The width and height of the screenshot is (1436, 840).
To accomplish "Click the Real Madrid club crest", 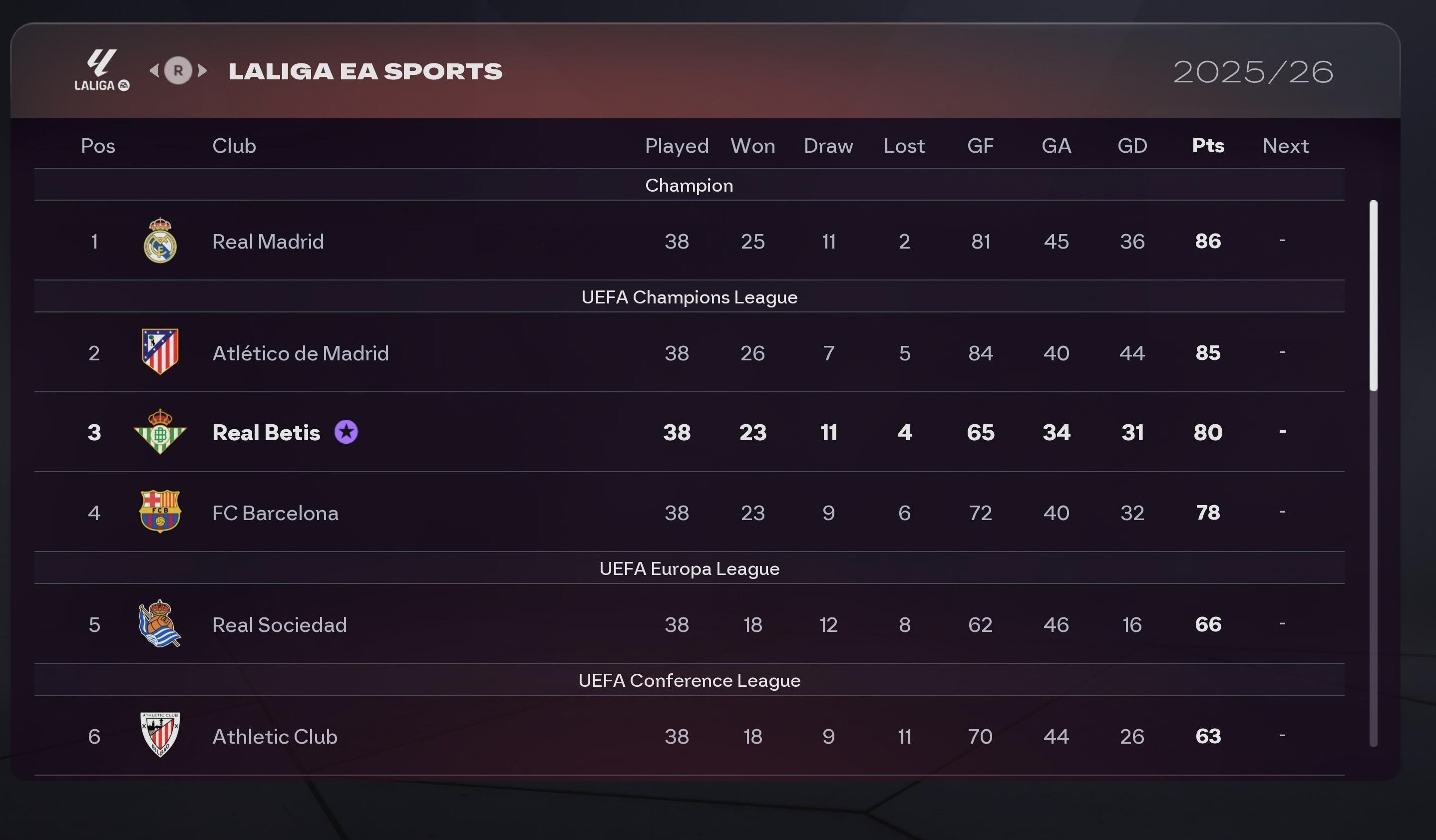I will 160,241.
